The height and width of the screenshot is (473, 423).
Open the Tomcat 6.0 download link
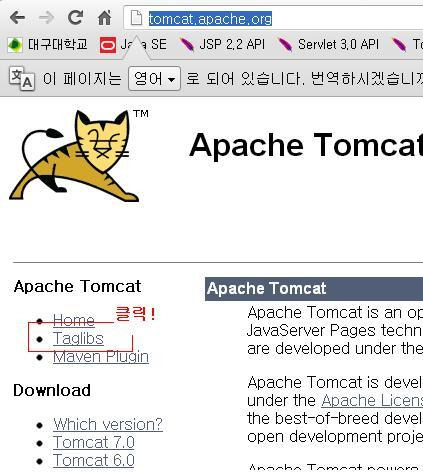pos(94,461)
